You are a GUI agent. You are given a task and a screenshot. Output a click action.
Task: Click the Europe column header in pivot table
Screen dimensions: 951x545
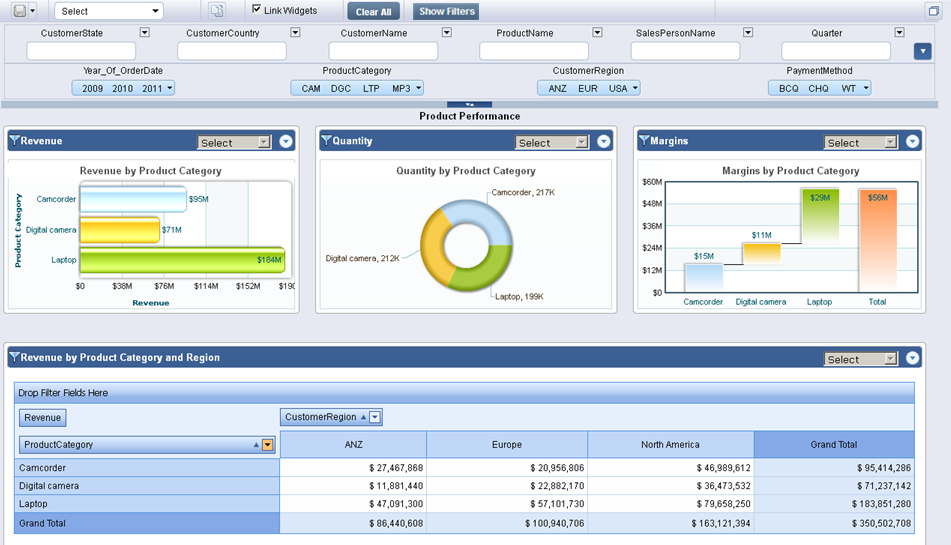pos(506,445)
